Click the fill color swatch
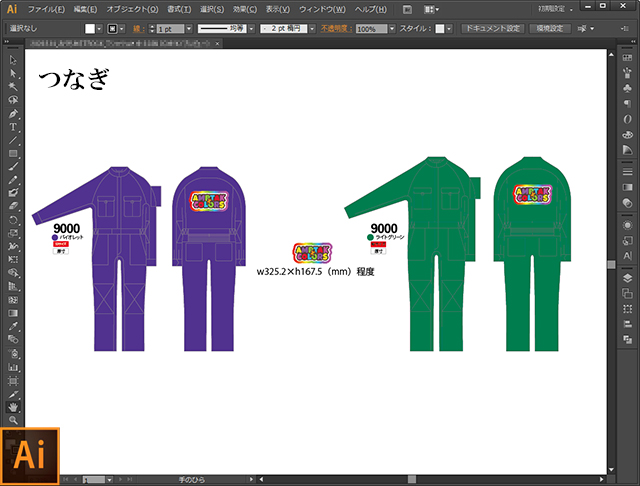This screenshot has width=640, height=486. click(x=90, y=29)
